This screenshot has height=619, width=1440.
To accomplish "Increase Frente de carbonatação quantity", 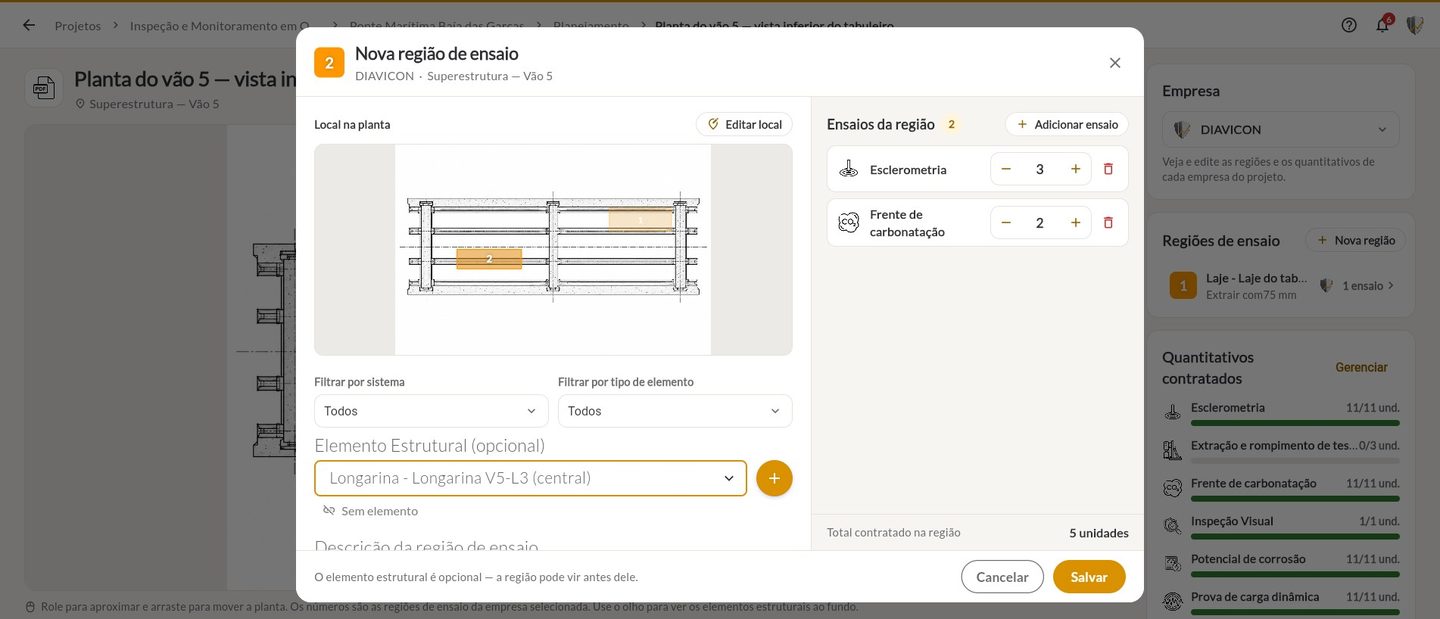I will pyautogui.click(x=1075, y=222).
